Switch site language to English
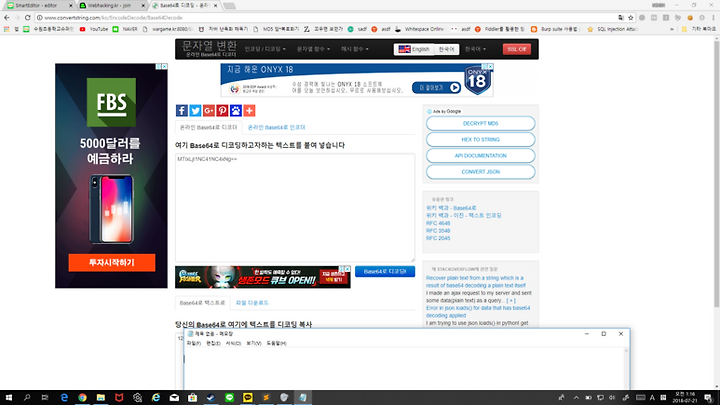 click(414, 49)
